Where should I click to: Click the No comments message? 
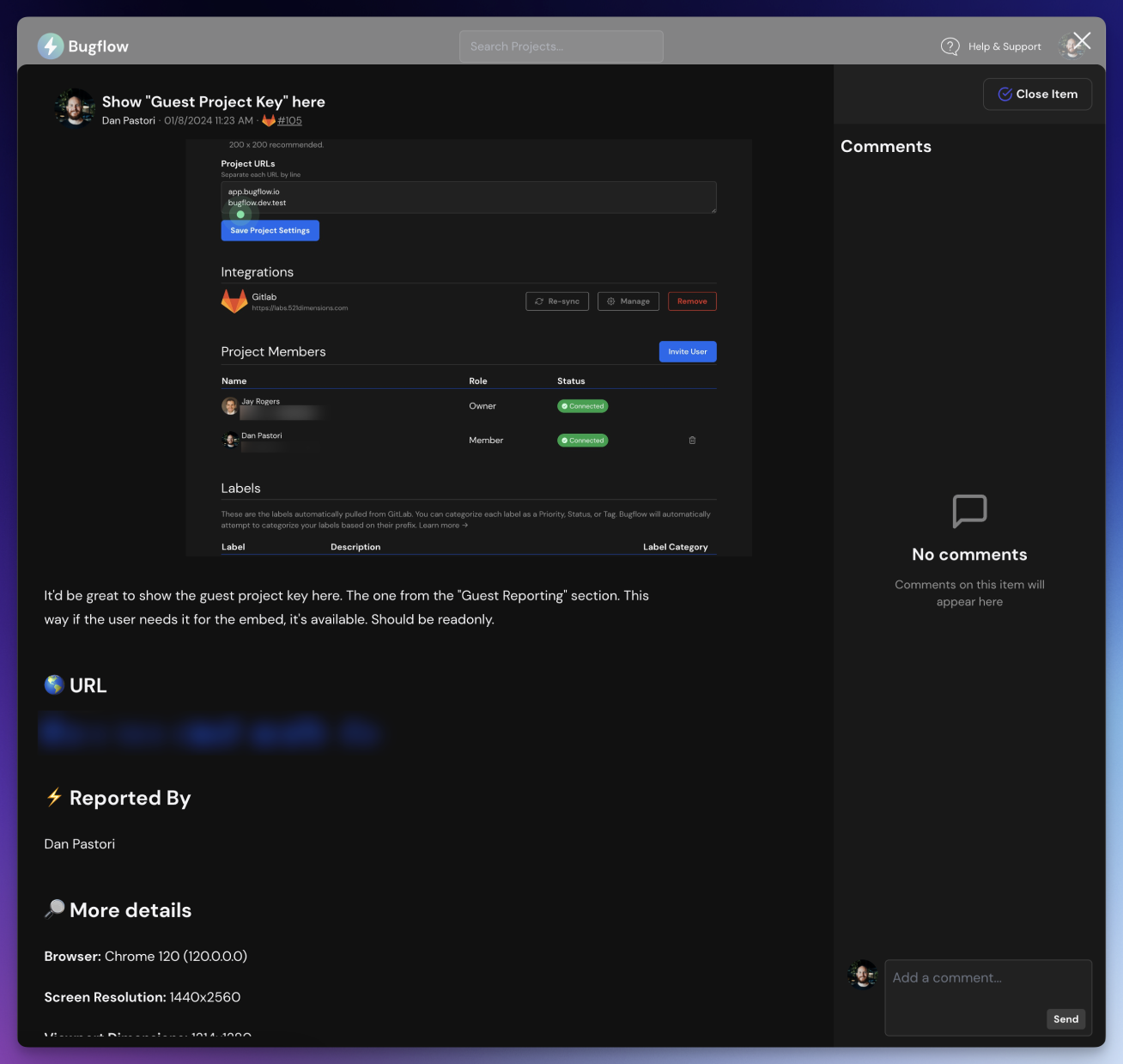[969, 555]
